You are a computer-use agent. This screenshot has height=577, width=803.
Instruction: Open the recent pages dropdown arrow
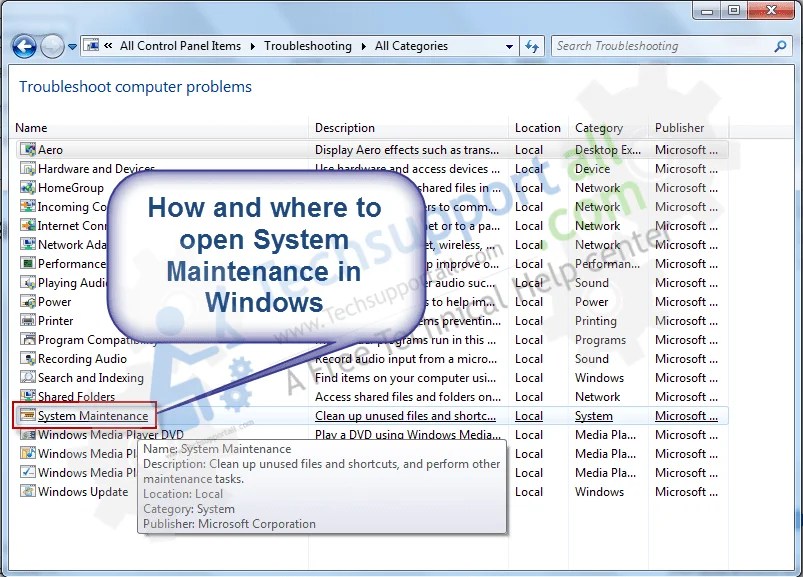[x=72, y=47]
